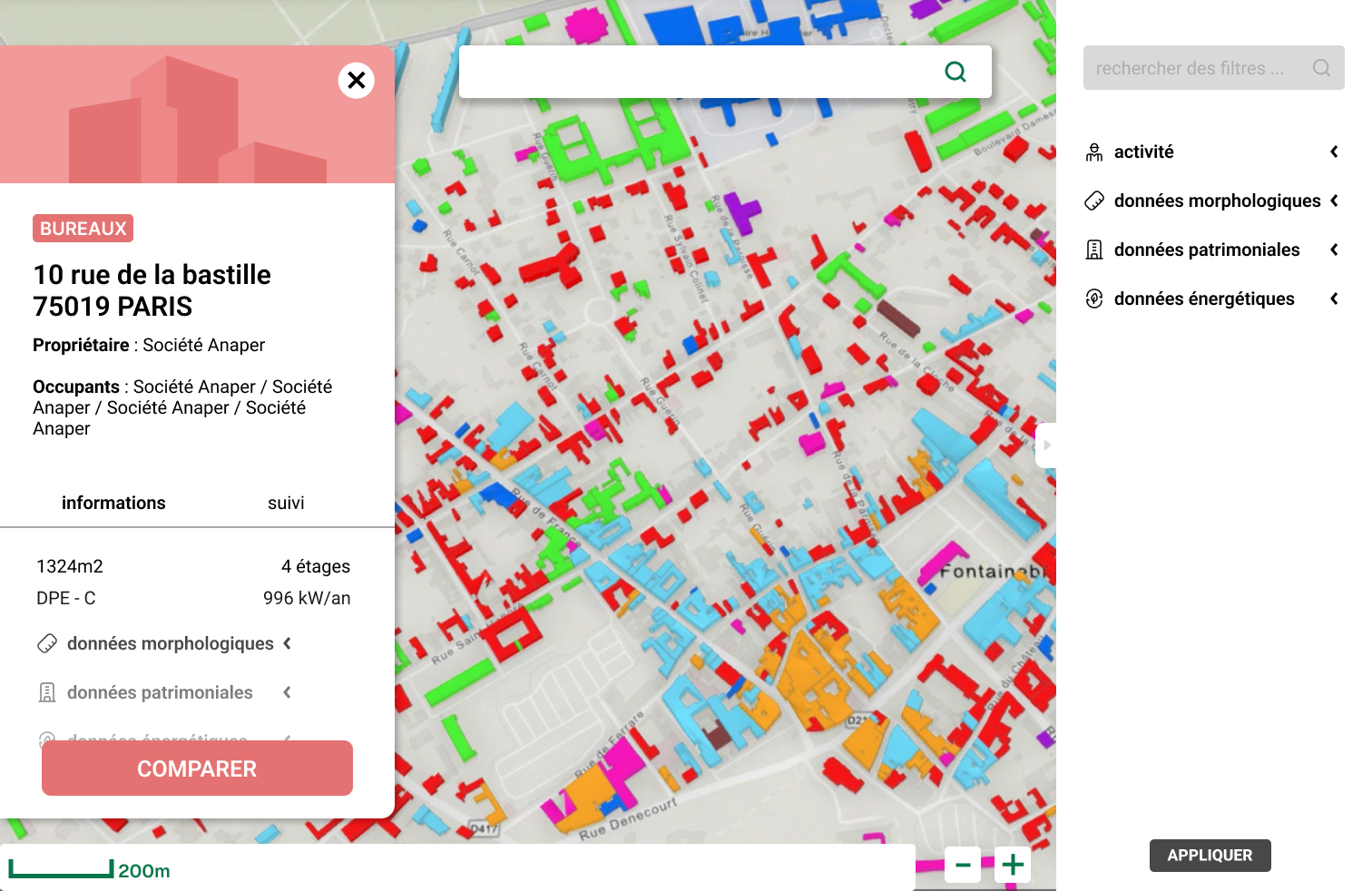Click the building icon beside données patrimoniales filter

pyautogui.click(x=1094, y=250)
